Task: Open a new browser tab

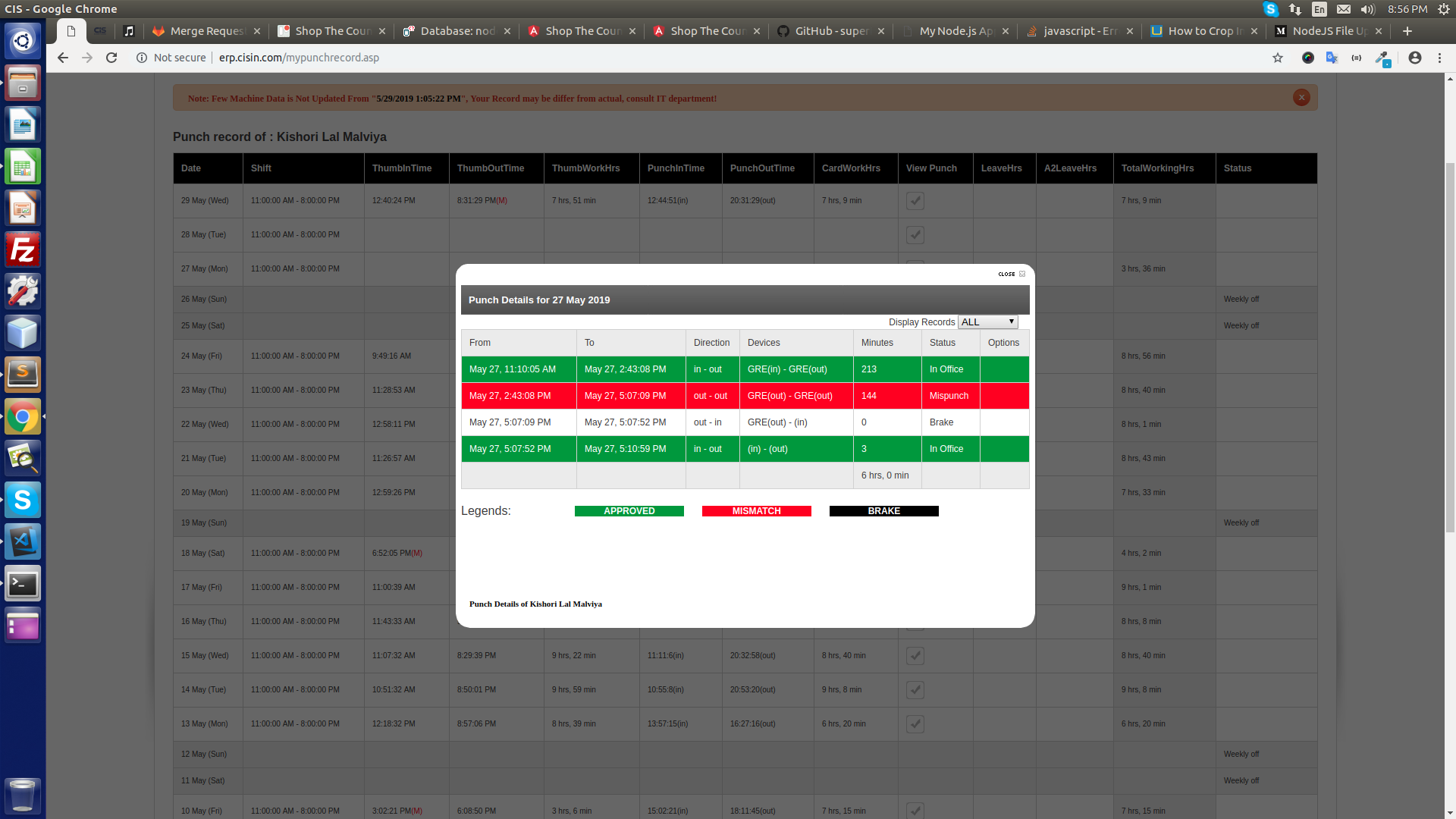Action: click(x=1407, y=31)
